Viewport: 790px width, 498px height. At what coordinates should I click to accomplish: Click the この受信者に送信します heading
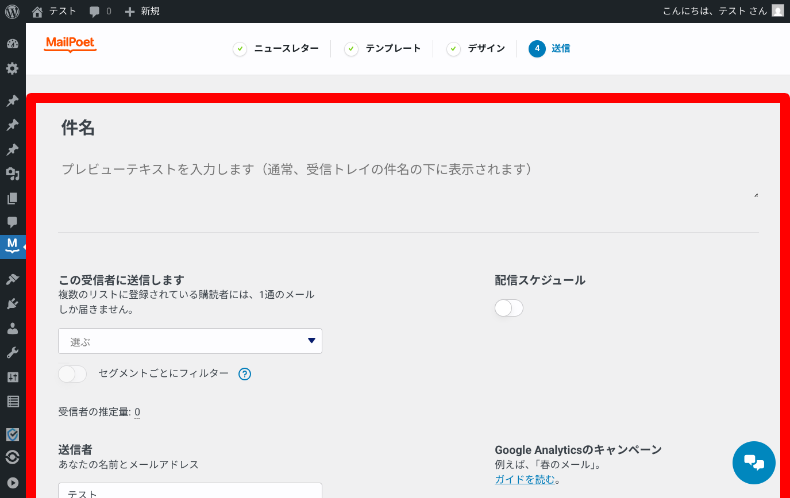[121, 280]
